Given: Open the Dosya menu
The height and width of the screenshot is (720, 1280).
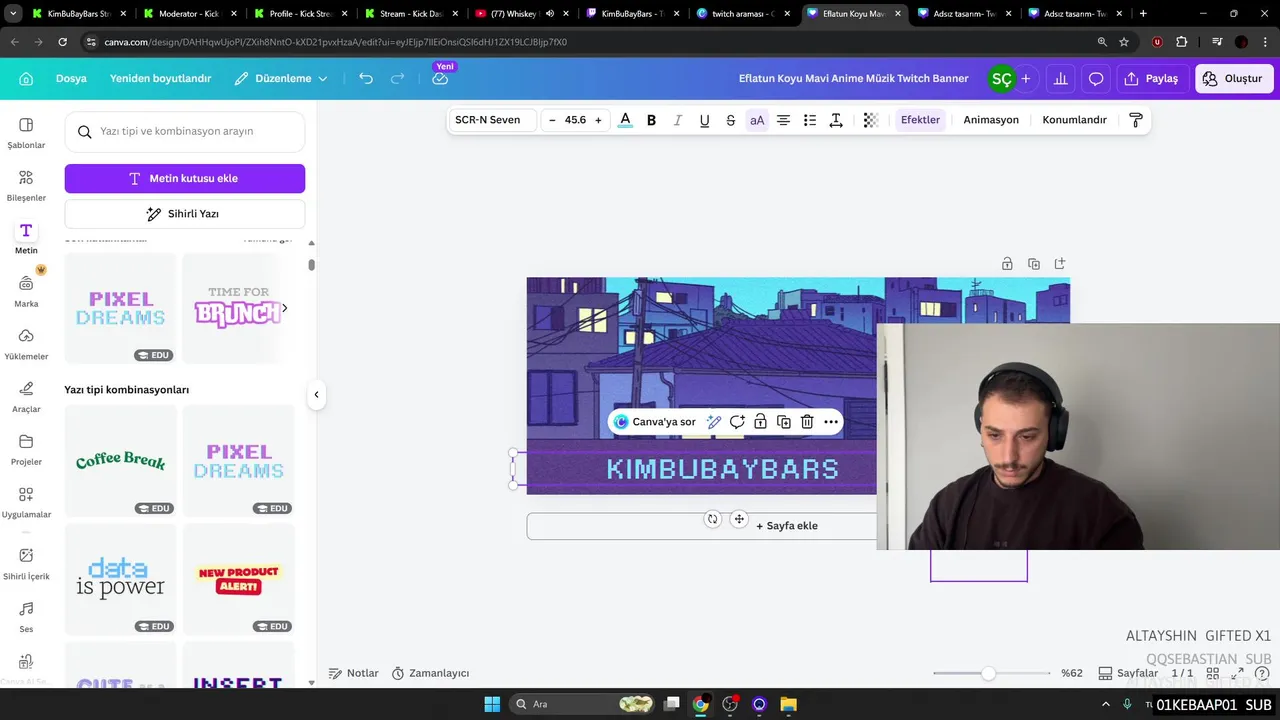Looking at the screenshot, I should [x=71, y=78].
